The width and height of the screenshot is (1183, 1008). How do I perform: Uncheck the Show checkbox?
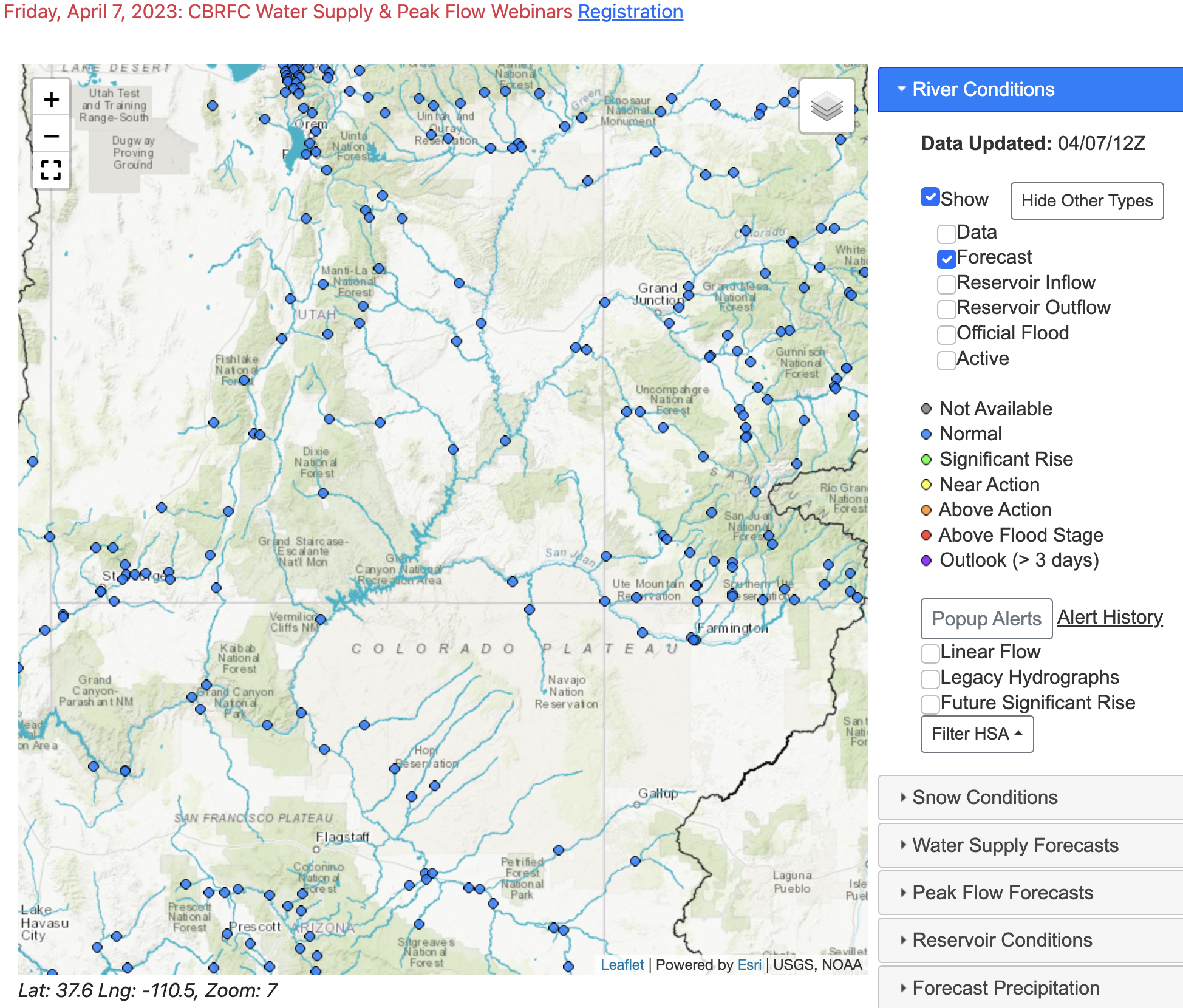[930, 197]
